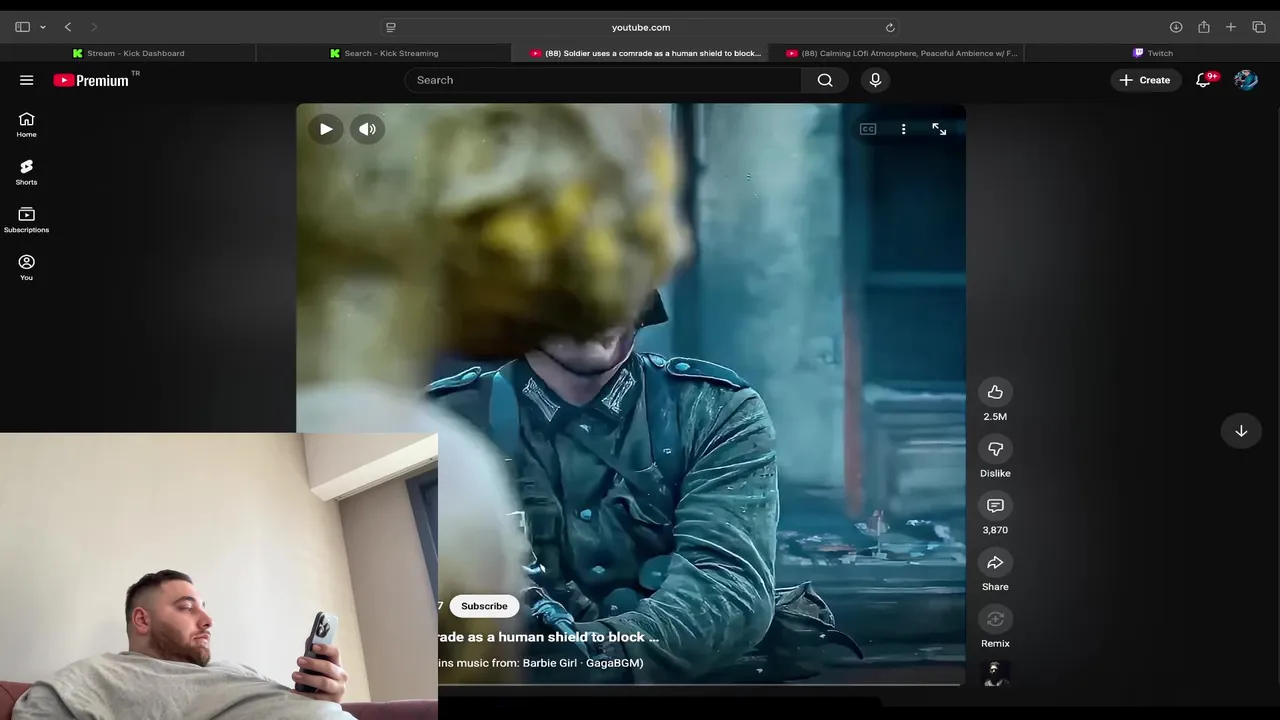Image resolution: width=1280 pixels, height=720 pixels.
Task: Open the You section in sidebar
Action: click(26, 268)
